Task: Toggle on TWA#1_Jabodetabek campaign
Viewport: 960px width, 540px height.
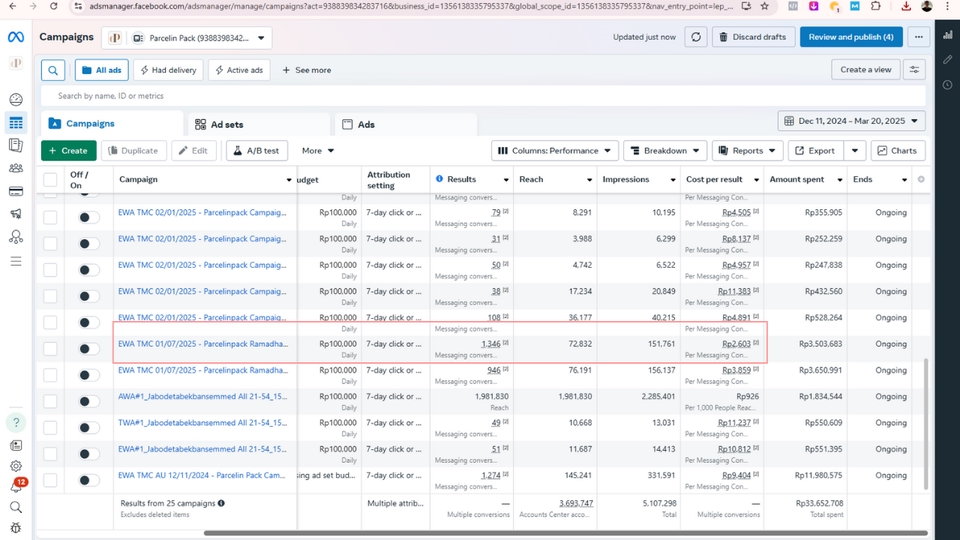Action: pos(89,427)
